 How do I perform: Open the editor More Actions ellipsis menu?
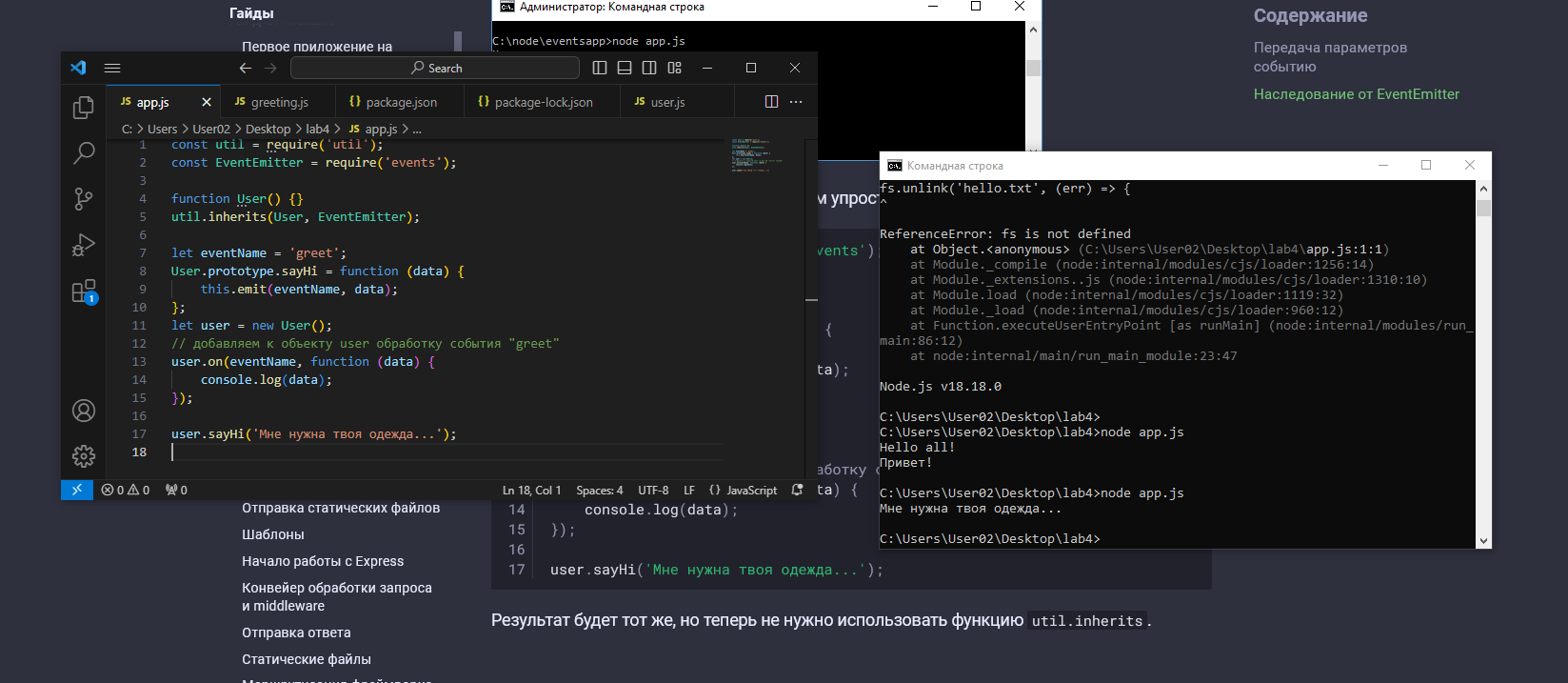pyautogui.click(x=796, y=102)
